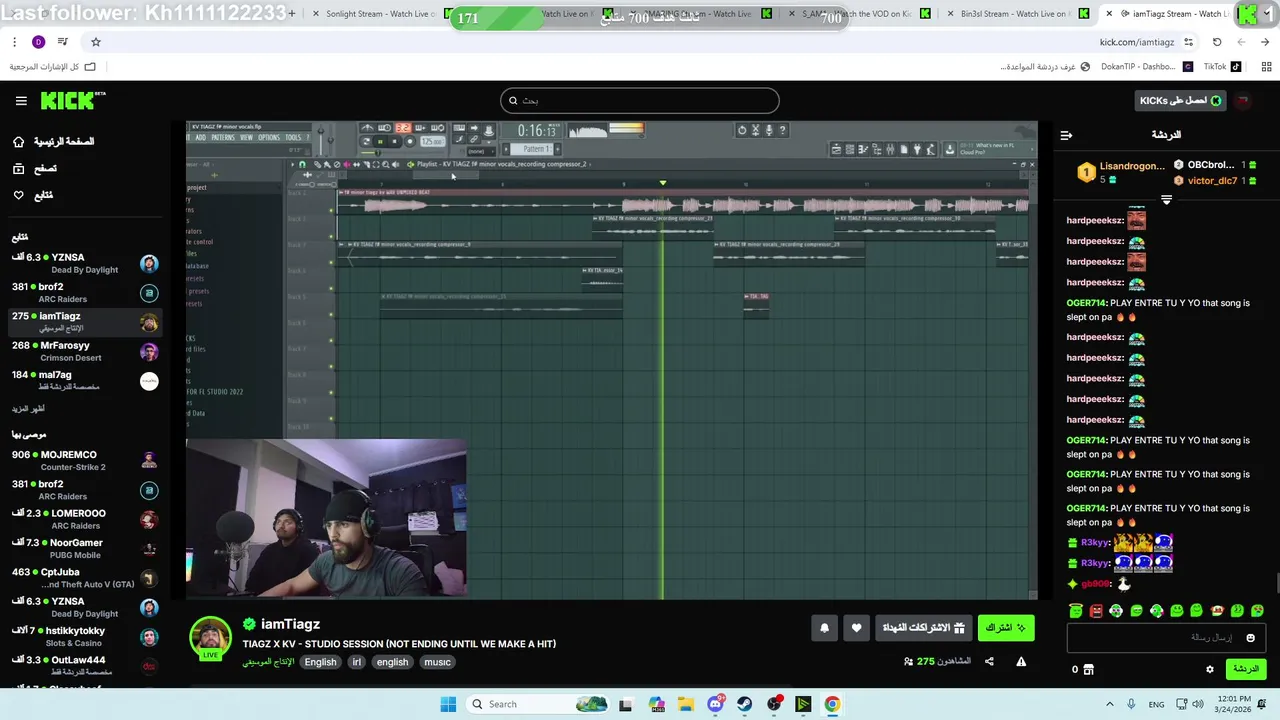1280x720 pixels.
Task: Bookmark page with star icon
Action: pos(96,42)
